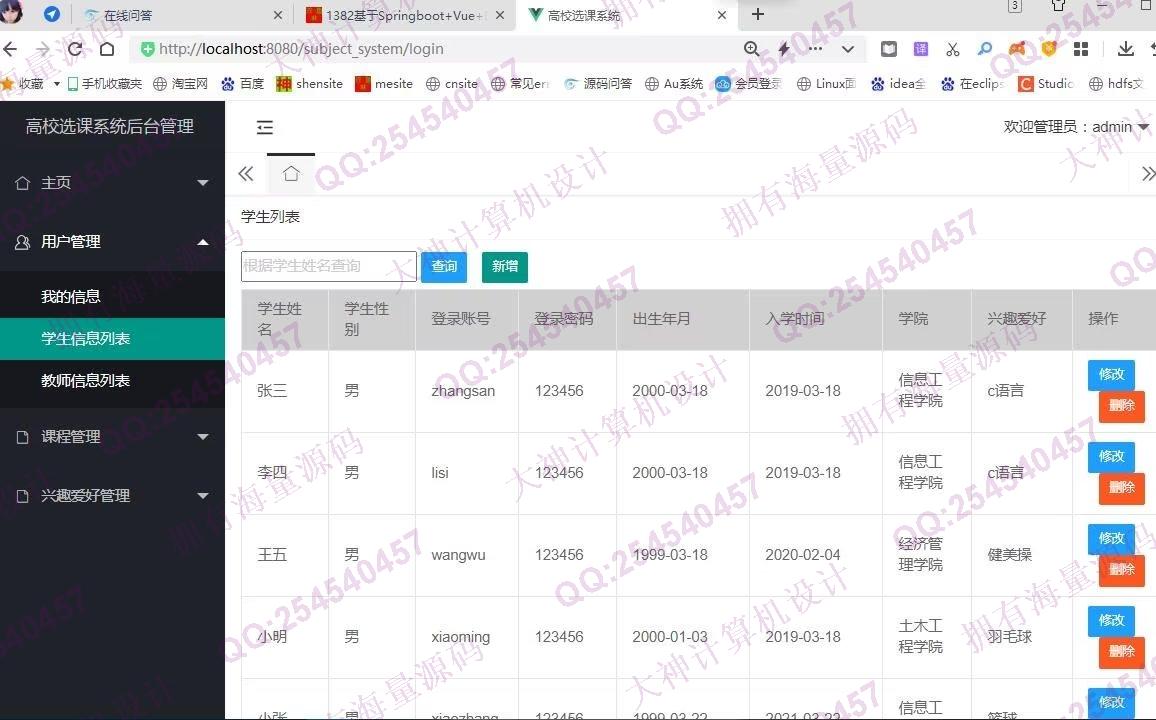This screenshot has height=720, width=1156.
Task: Select 学生信息列表 in the sidebar
Action: [x=112, y=338]
